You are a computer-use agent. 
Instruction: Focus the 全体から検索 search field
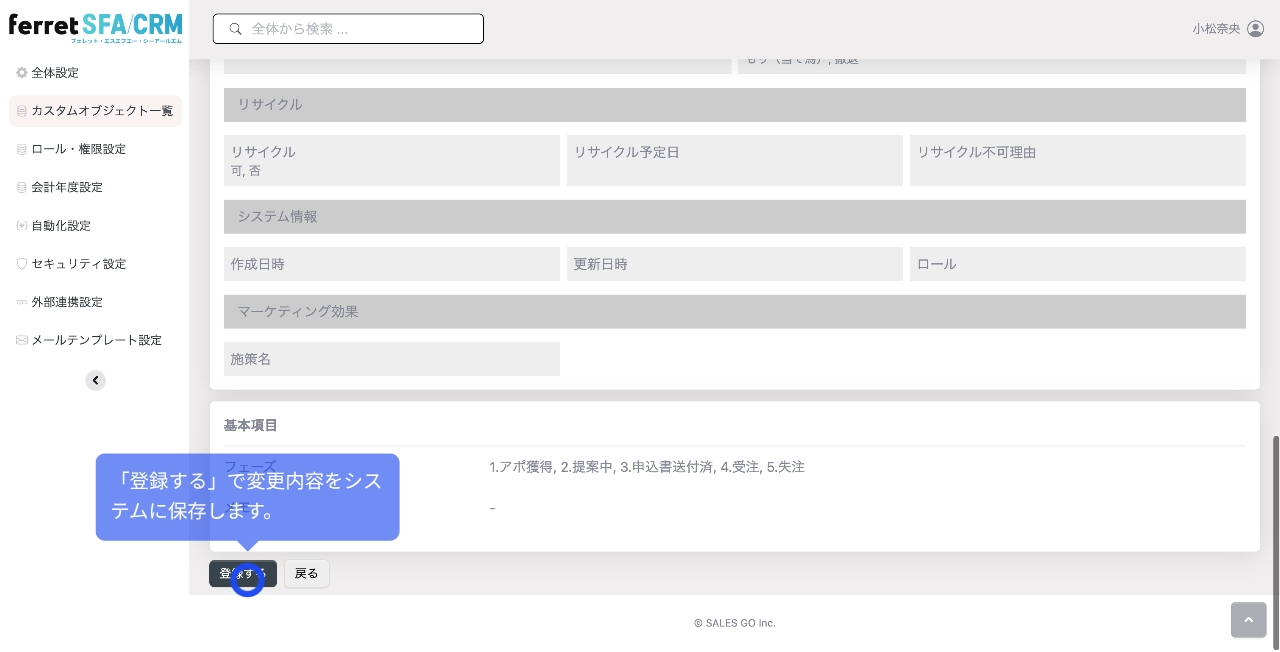tap(348, 29)
